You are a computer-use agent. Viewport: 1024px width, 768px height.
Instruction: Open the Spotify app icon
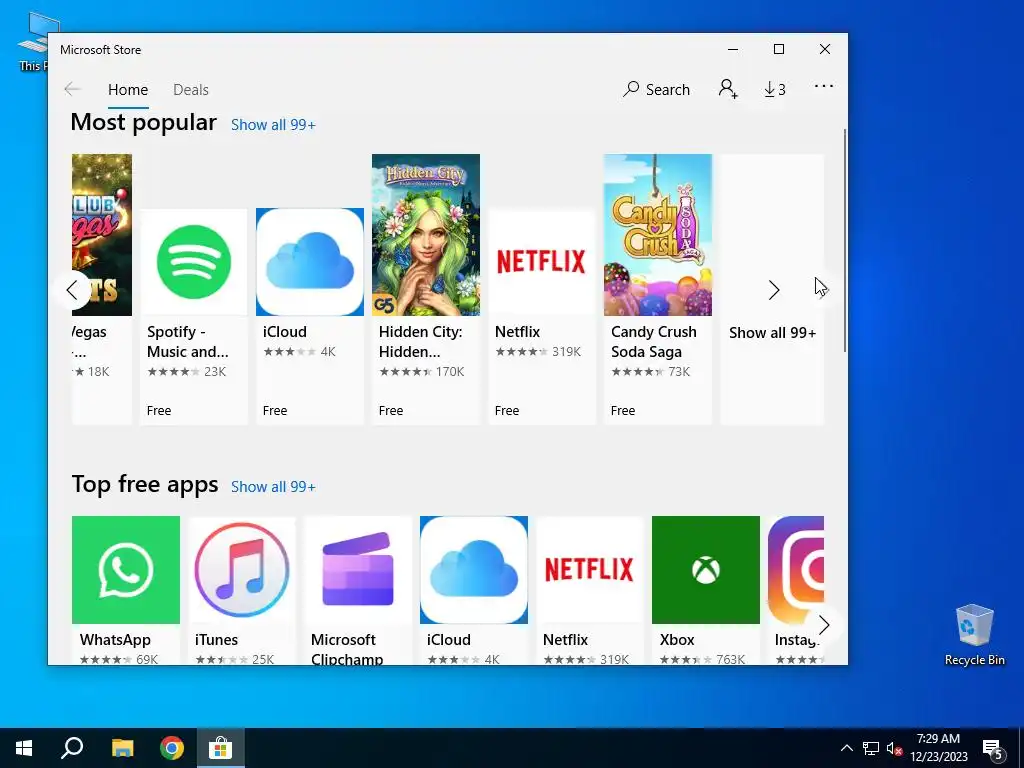(194, 262)
